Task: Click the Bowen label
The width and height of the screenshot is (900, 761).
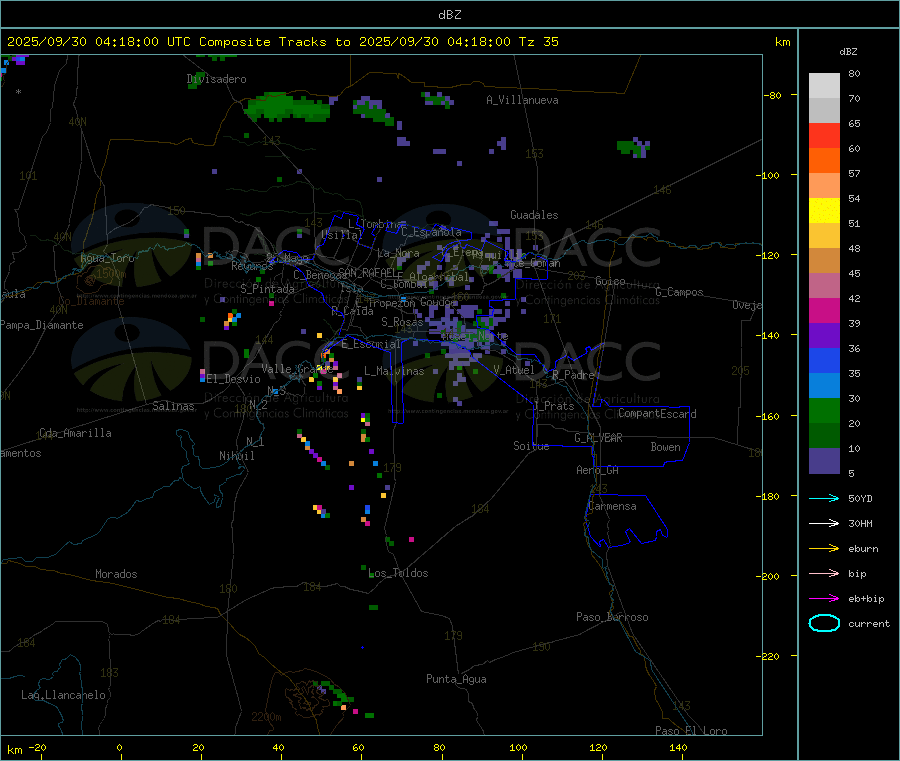Action: (x=665, y=447)
